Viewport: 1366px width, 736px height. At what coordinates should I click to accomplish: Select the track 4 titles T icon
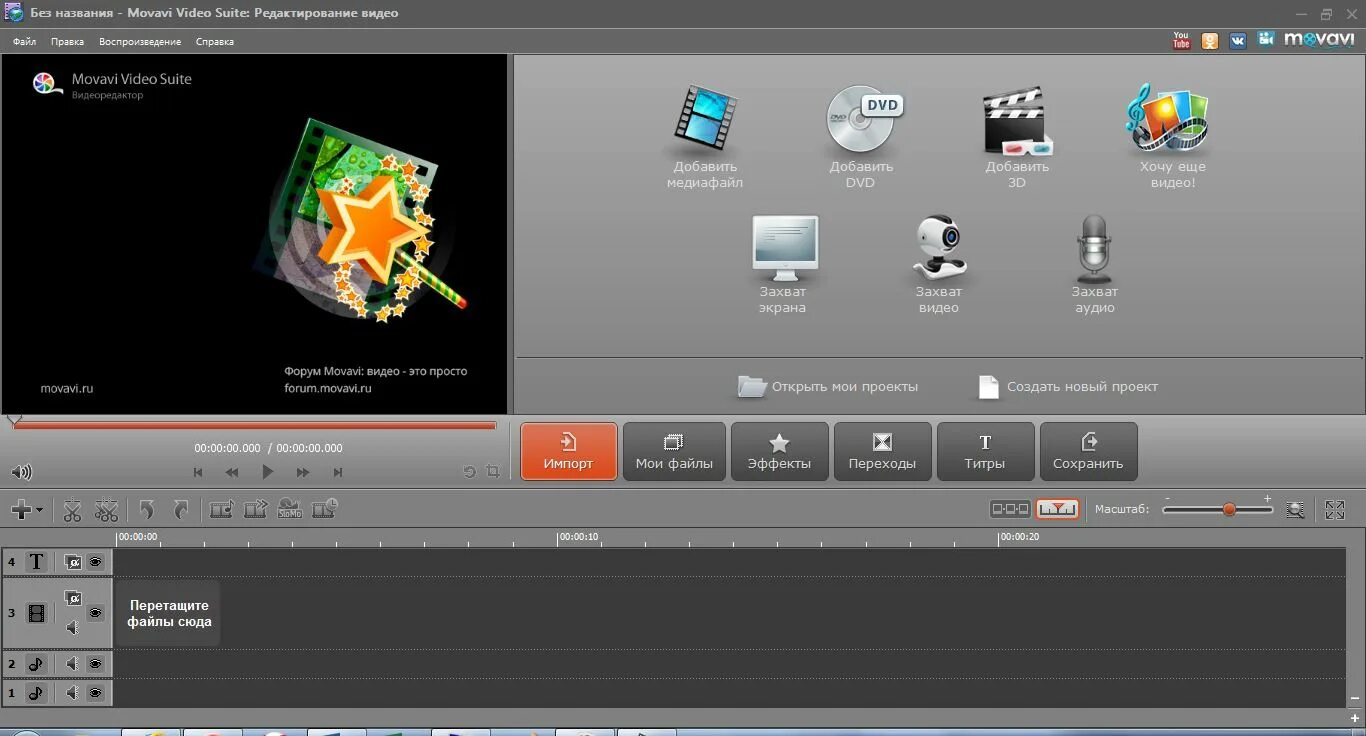[x=36, y=562]
